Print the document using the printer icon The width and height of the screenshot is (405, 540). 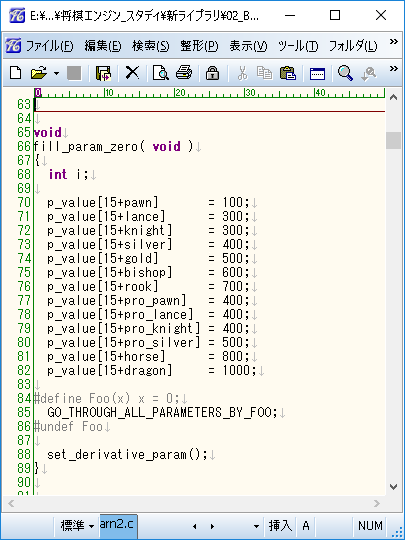click(184, 73)
